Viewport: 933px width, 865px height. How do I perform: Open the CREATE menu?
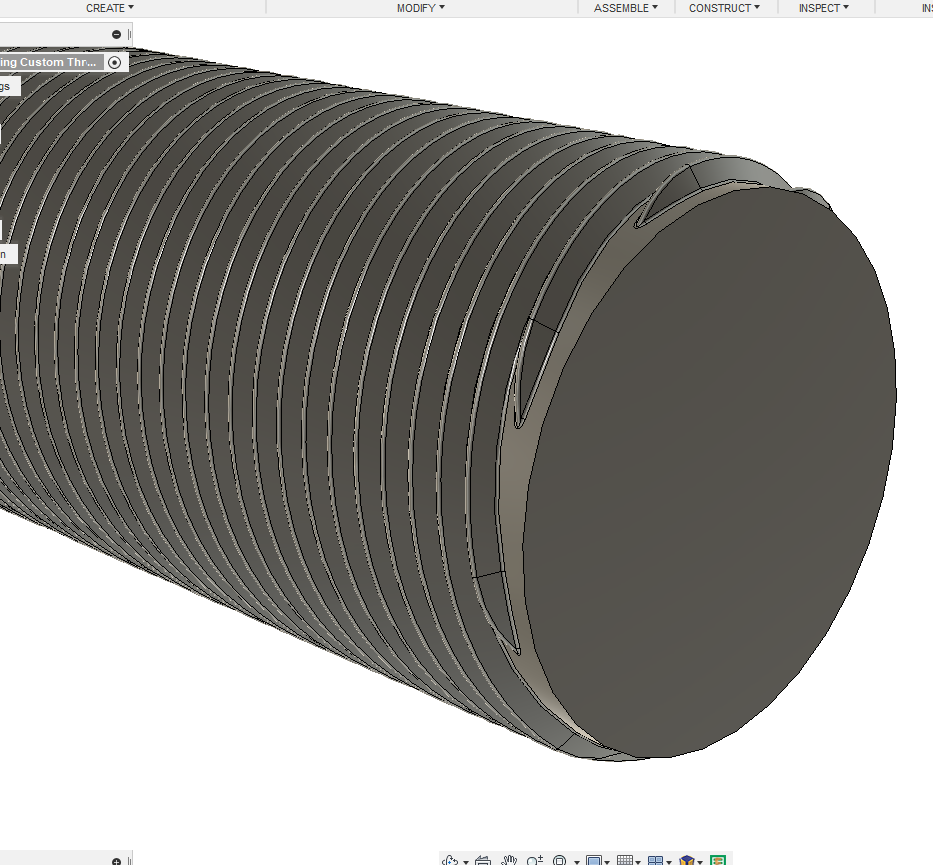[x=108, y=8]
